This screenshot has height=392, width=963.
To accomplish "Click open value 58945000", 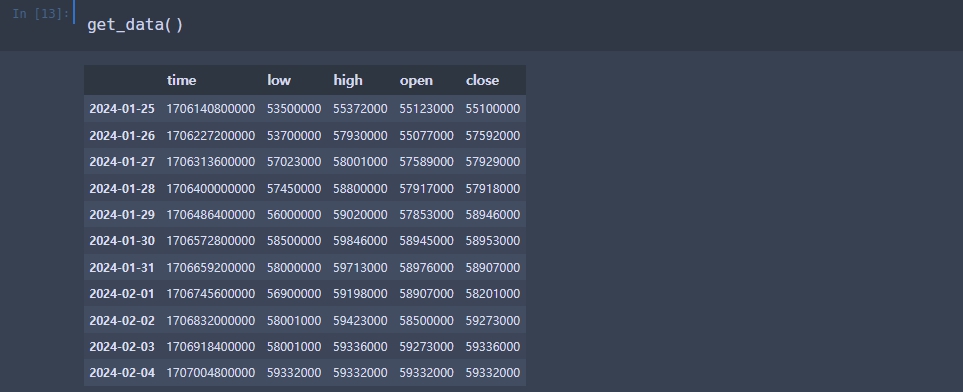I will click(x=426, y=241).
